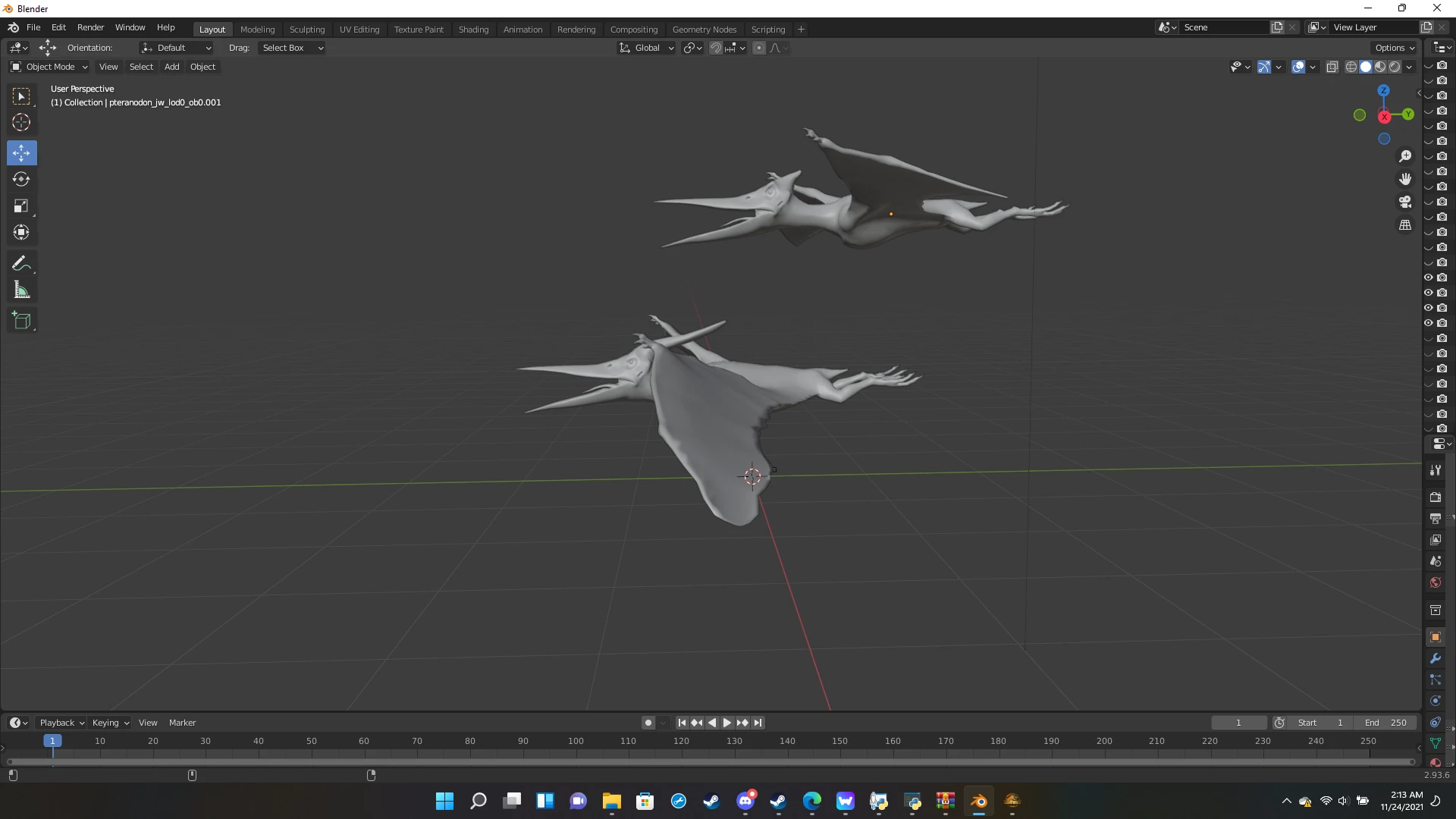1456x819 pixels.
Task: Select the Scale tool
Action: (21, 206)
